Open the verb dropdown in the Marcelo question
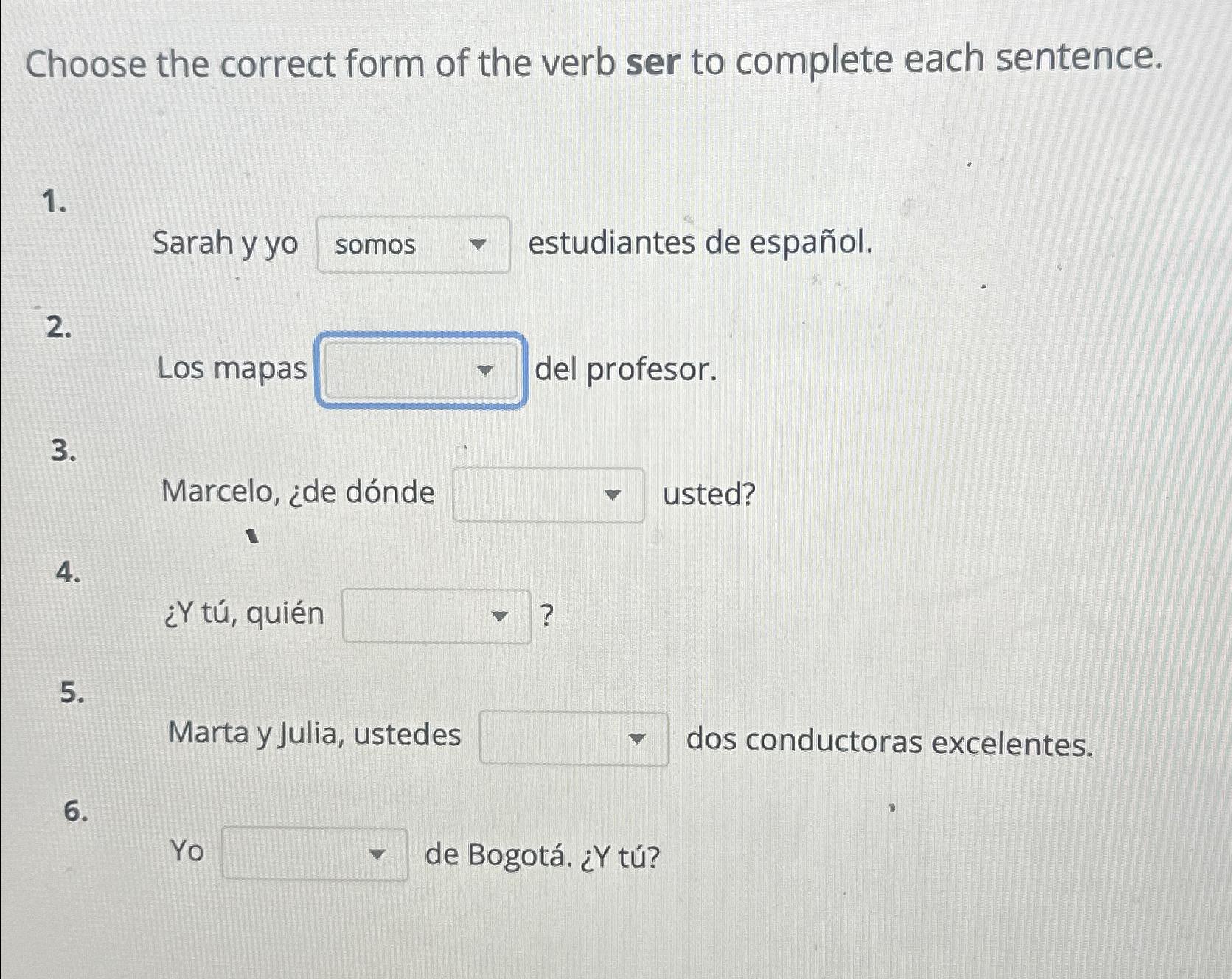 pos(549,495)
